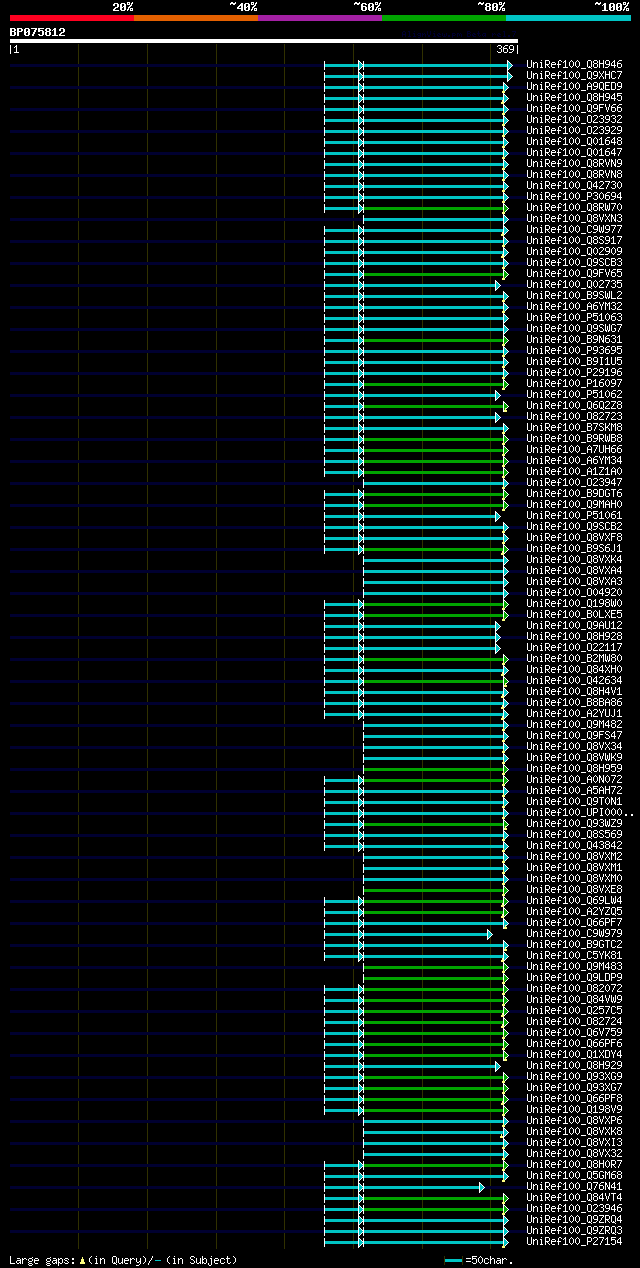The image size is (640, 1268).
Task: Click the green ~80% identity legend segment
Action: pos(444,18)
